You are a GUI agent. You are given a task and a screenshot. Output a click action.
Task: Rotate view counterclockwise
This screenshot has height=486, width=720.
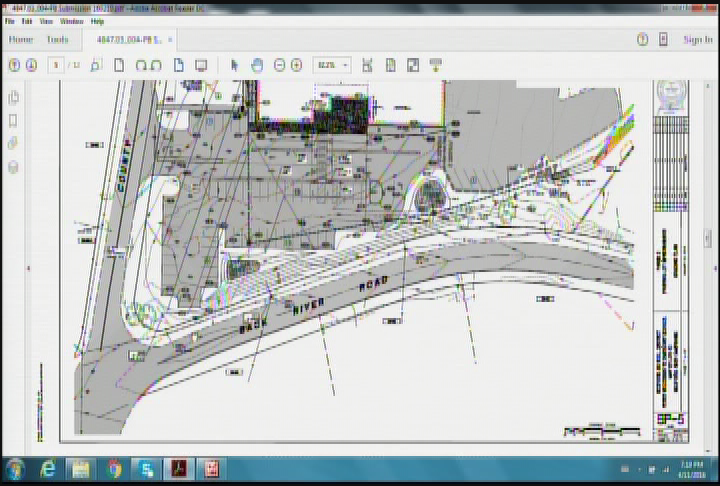pyautogui.click(x=141, y=66)
